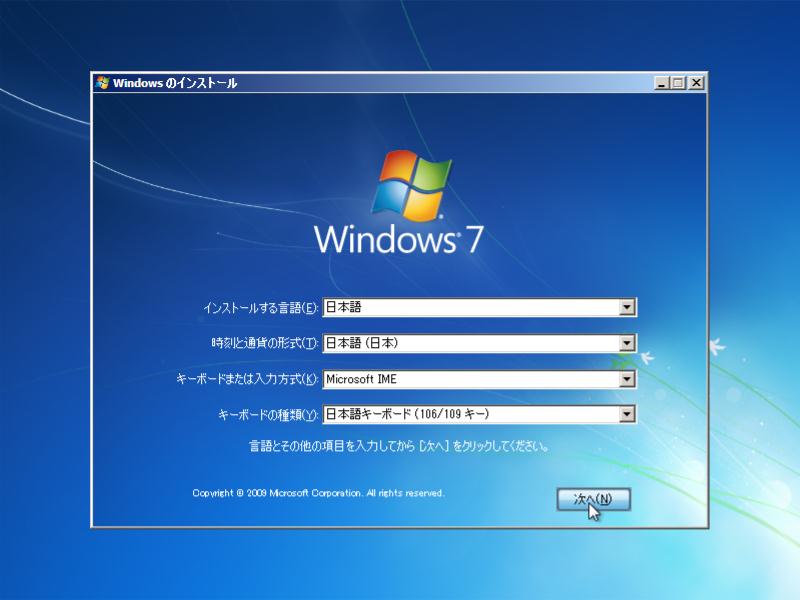The height and width of the screenshot is (600, 800).
Task: Expand the インストールする言語 dropdown arrow
Action: pyautogui.click(x=627, y=307)
